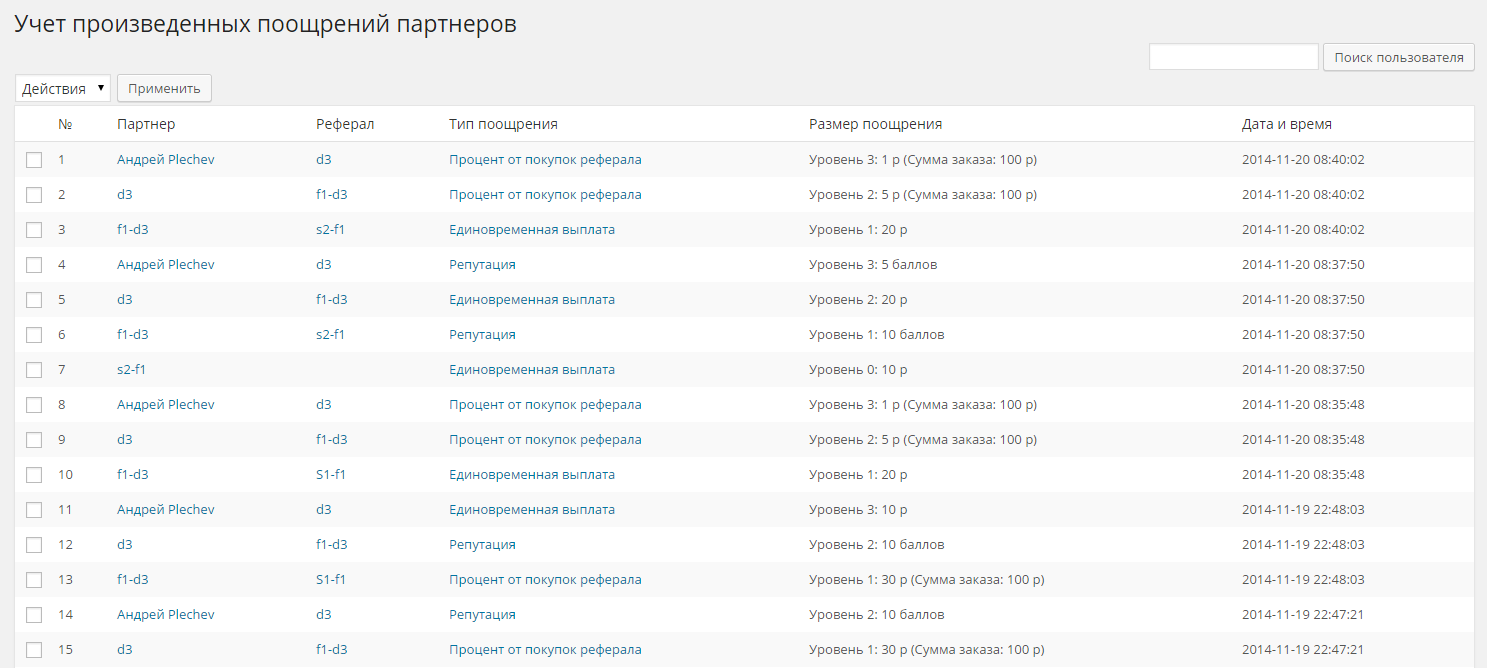Click Процент от покупок реферала in row 1
1487x668 pixels.
coord(545,160)
